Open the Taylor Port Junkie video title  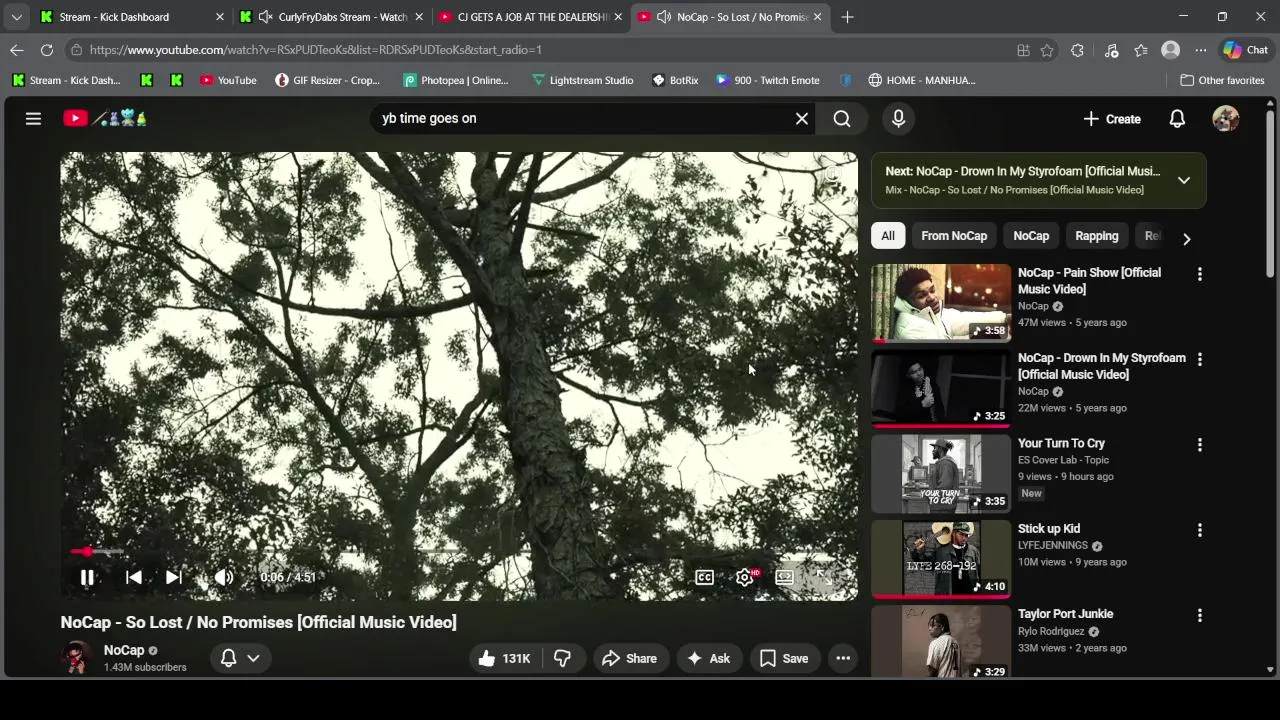pos(1065,614)
